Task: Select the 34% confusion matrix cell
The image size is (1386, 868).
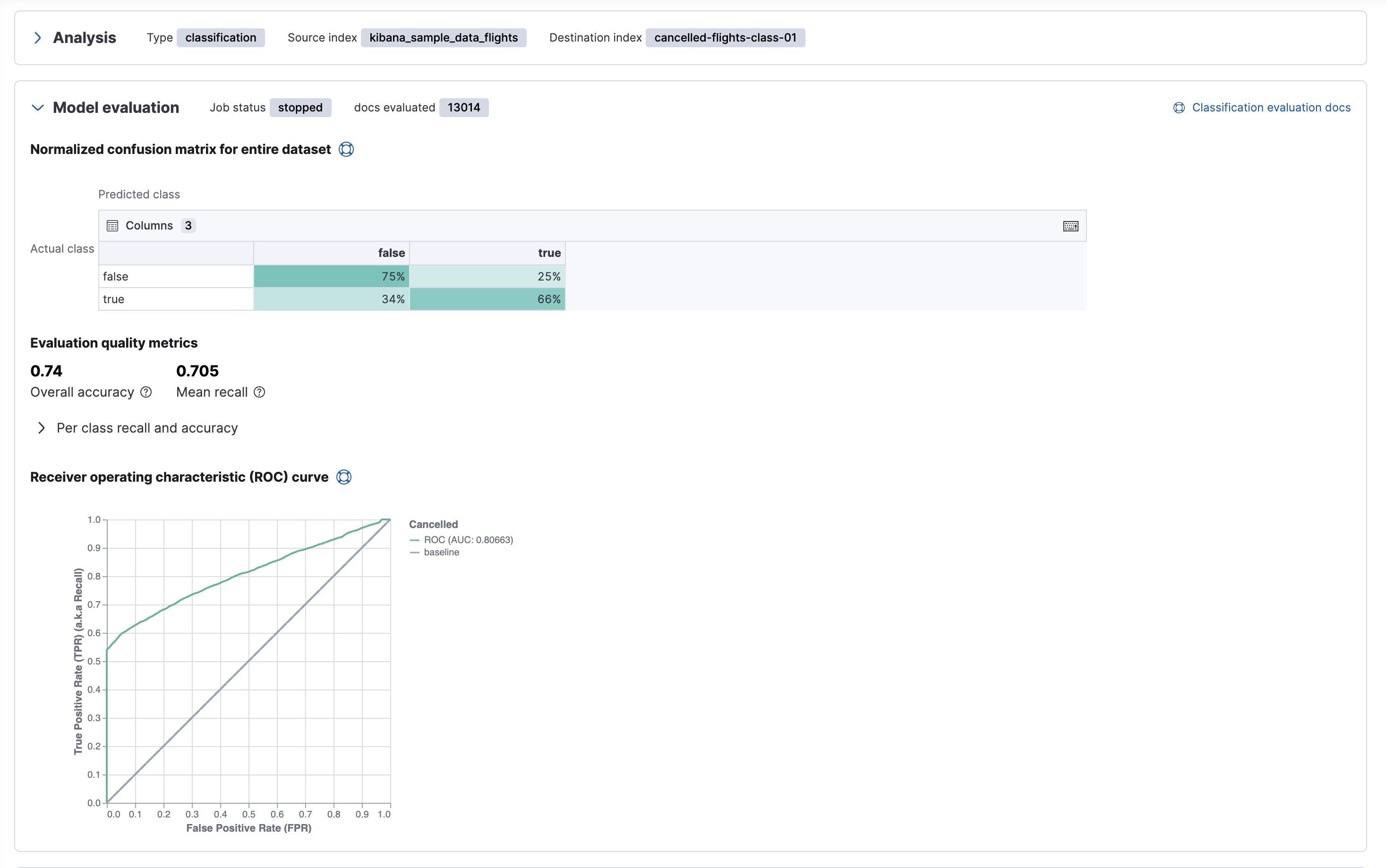Action: coord(331,299)
